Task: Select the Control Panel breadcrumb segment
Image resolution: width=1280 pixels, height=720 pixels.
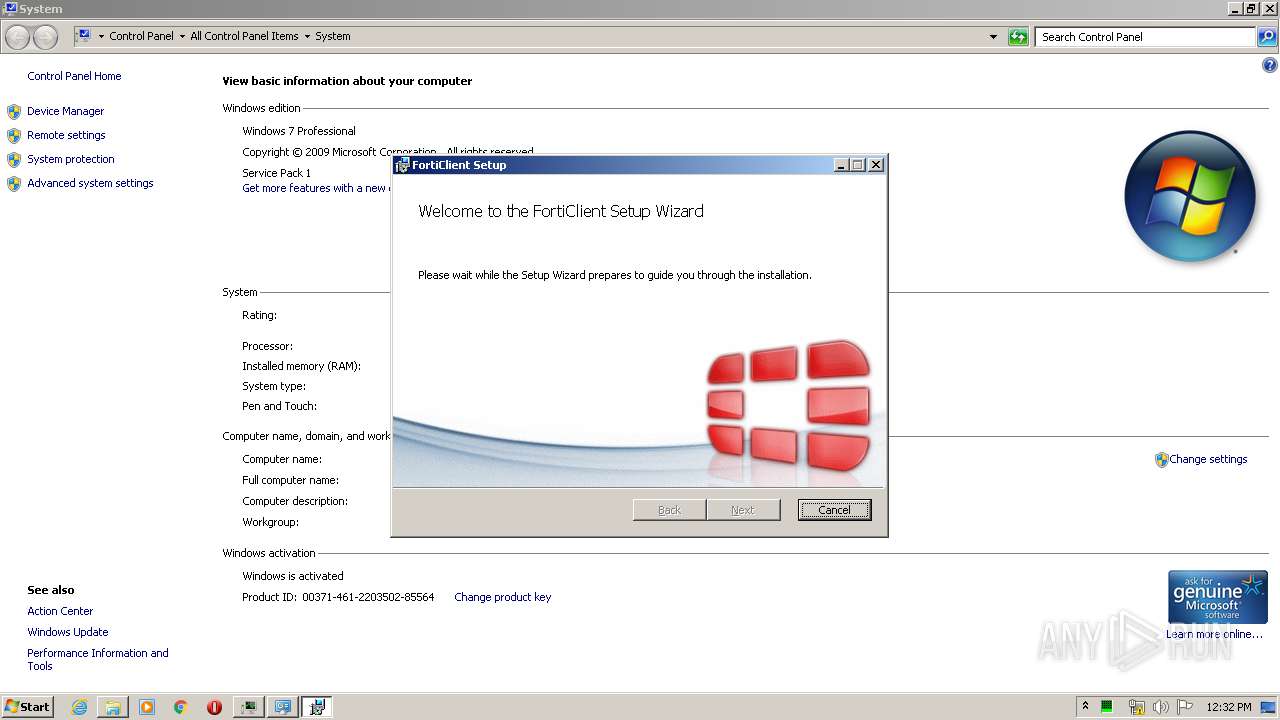Action: click(x=141, y=36)
